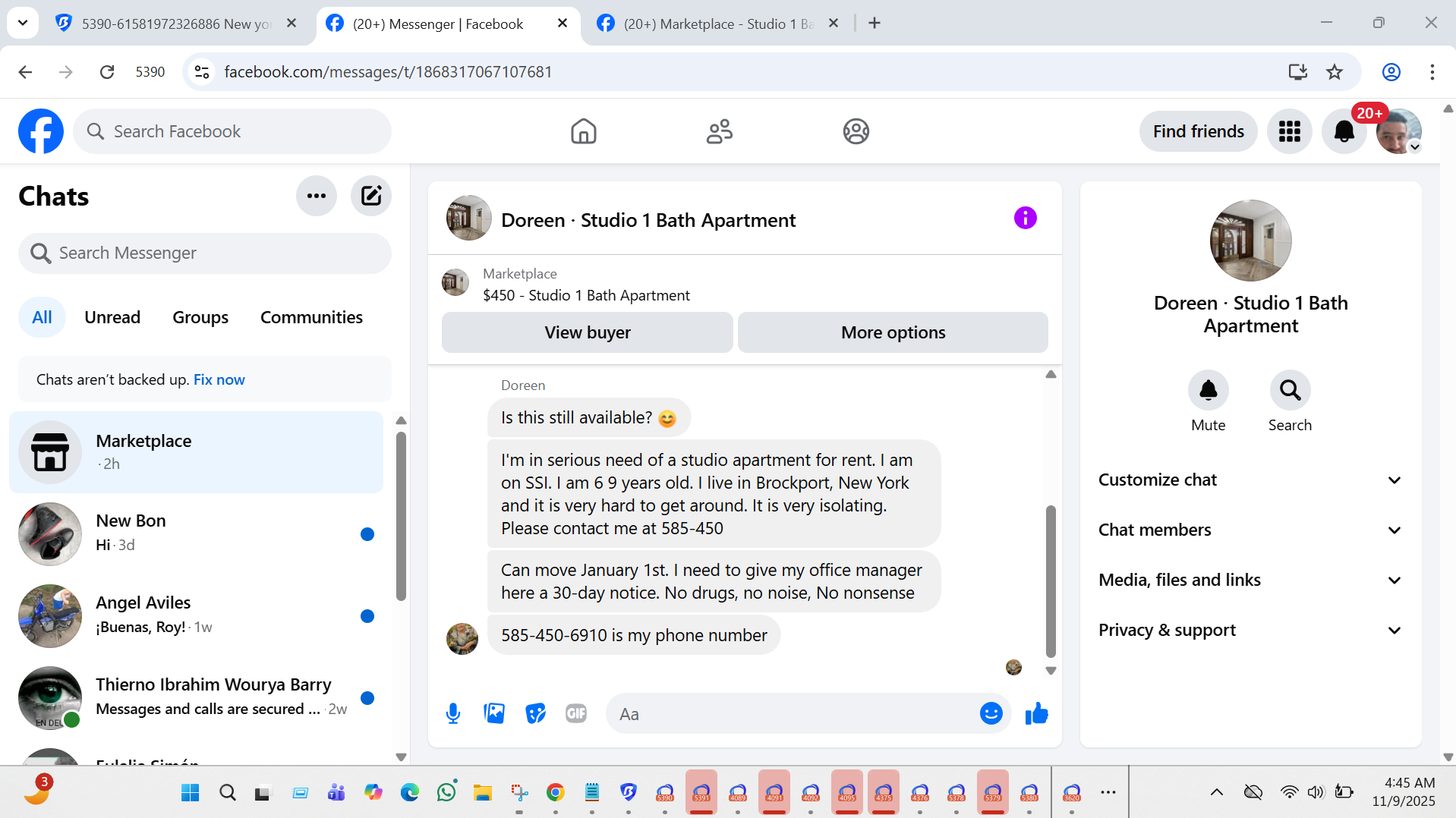The width and height of the screenshot is (1456, 818).
Task: Close the Messenger browser tab
Action: pyautogui.click(x=563, y=23)
